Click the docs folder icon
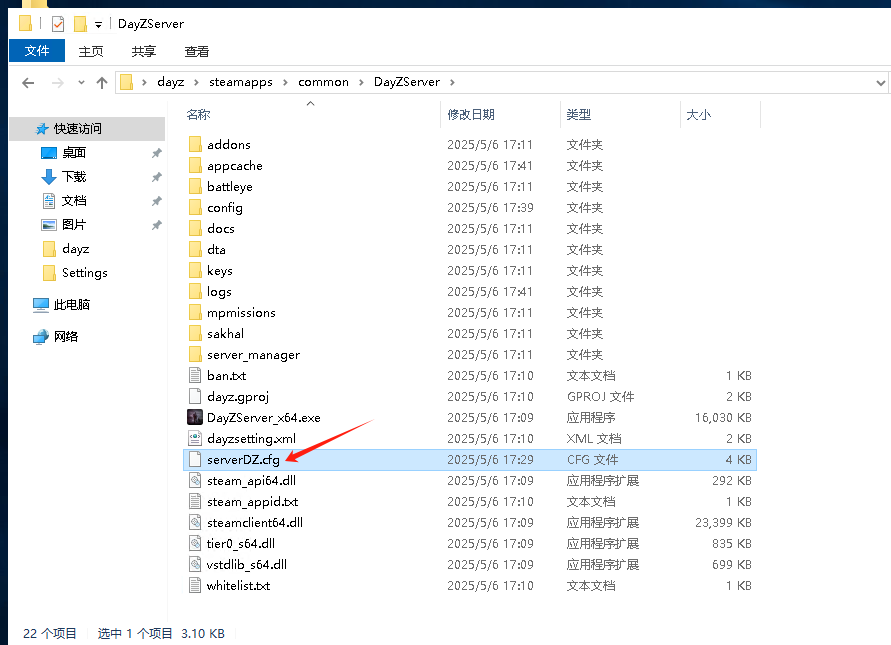This screenshot has height=645, width=891. pos(195,228)
